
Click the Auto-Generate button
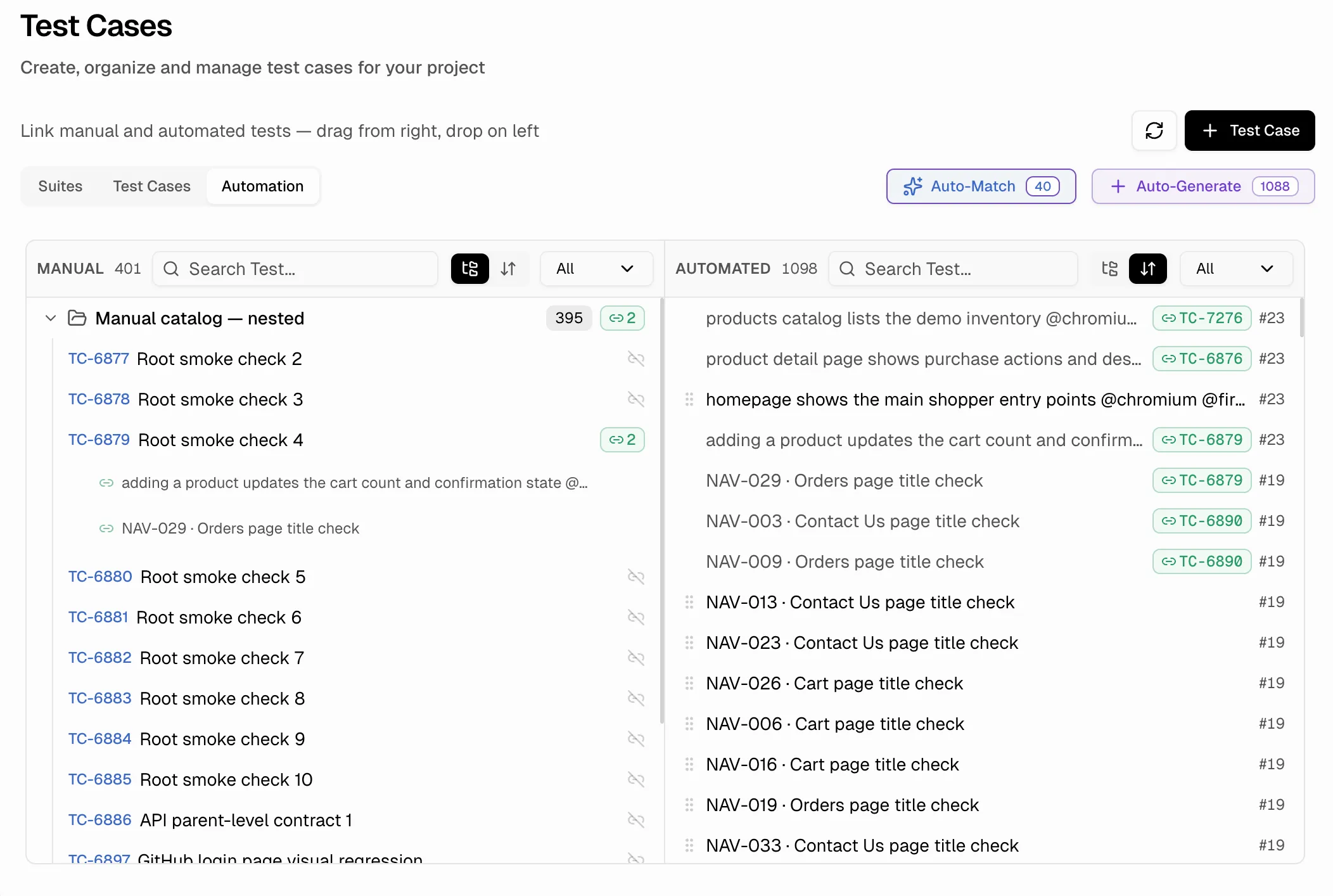(x=1202, y=186)
